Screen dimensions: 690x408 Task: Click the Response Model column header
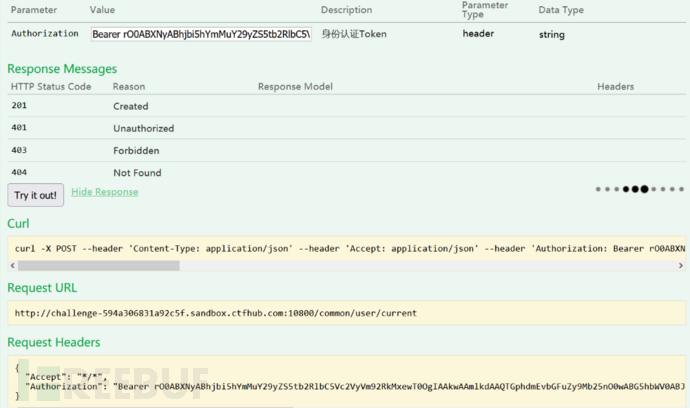[x=295, y=87]
